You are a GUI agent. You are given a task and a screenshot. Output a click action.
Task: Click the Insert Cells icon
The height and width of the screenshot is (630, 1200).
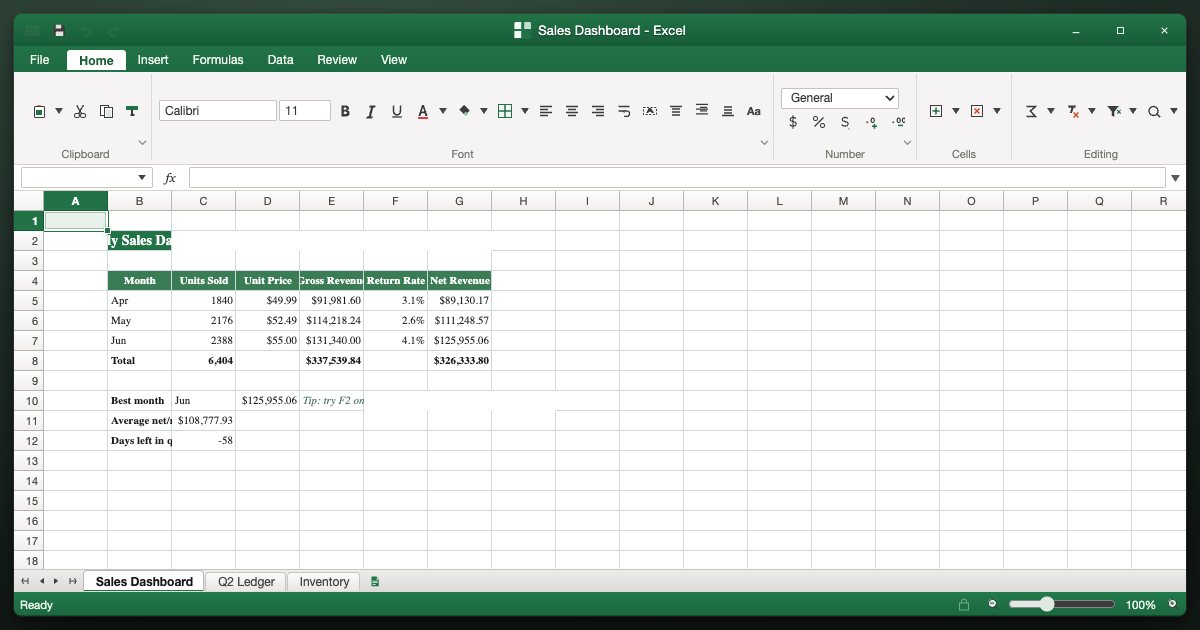[x=936, y=111]
